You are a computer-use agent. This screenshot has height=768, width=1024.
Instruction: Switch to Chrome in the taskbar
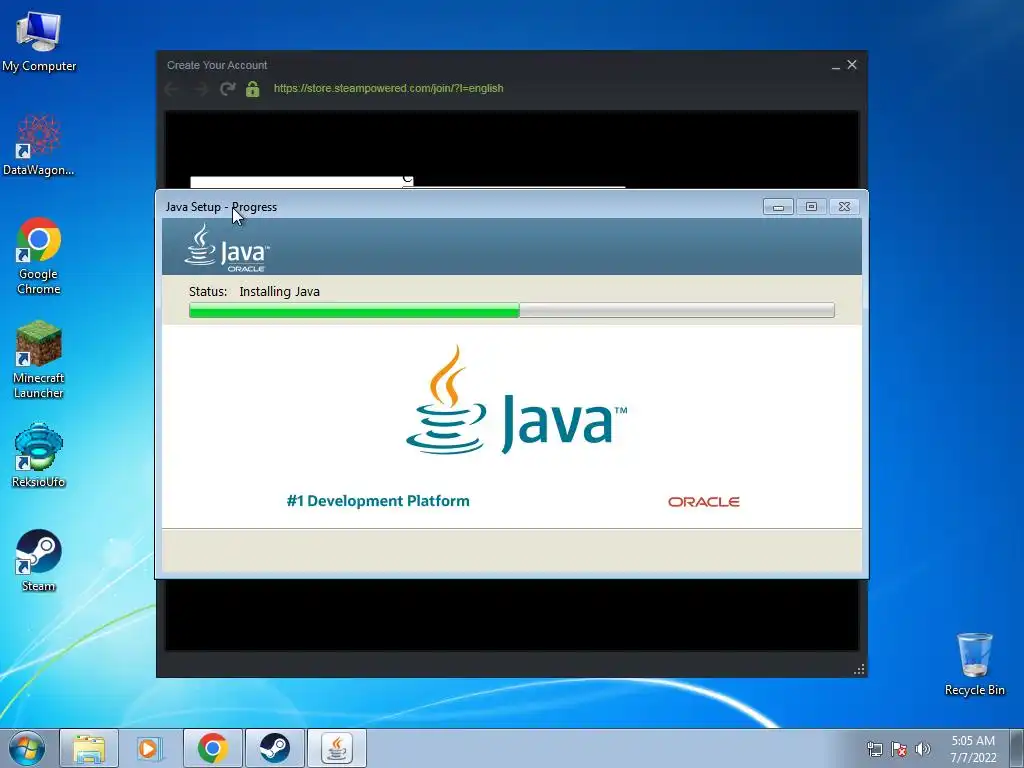tap(212, 748)
